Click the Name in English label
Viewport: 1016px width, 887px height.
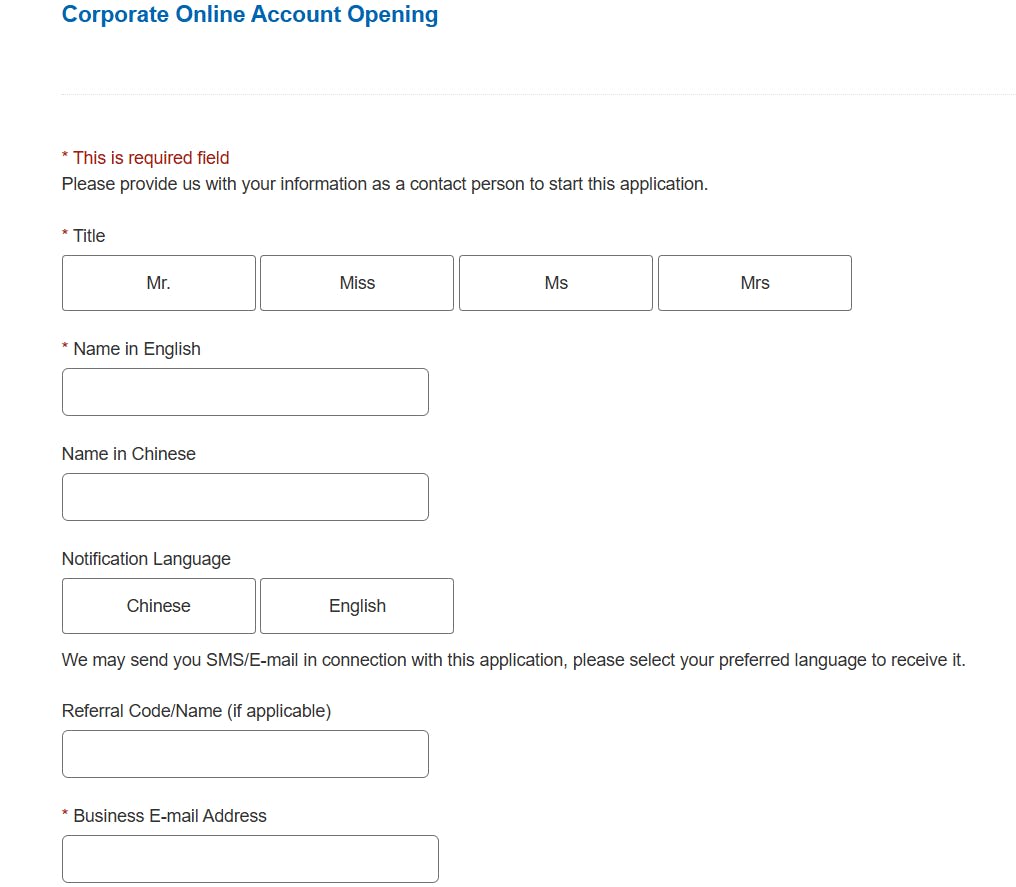[x=137, y=349]
